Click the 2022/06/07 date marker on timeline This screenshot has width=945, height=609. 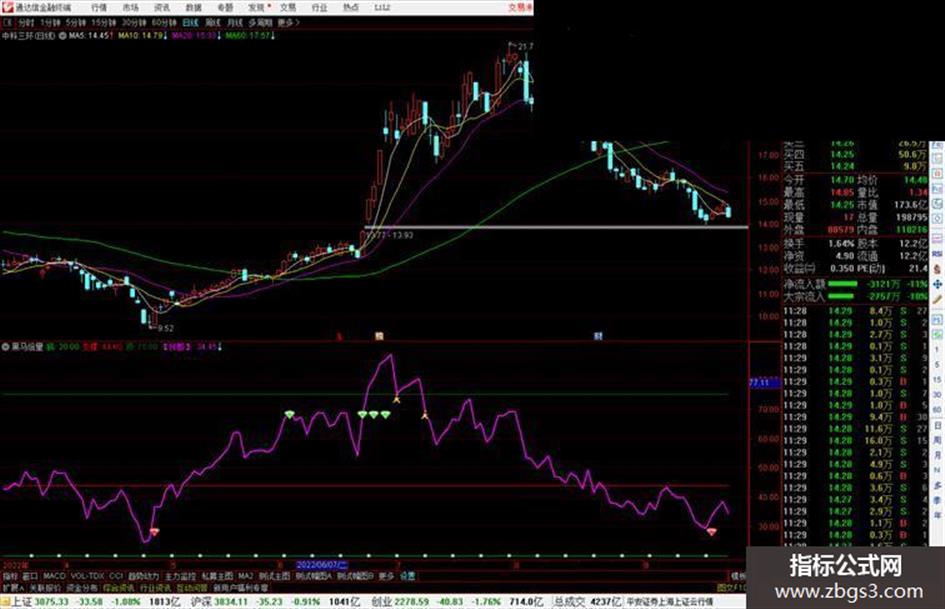click(x=322, y=566)
